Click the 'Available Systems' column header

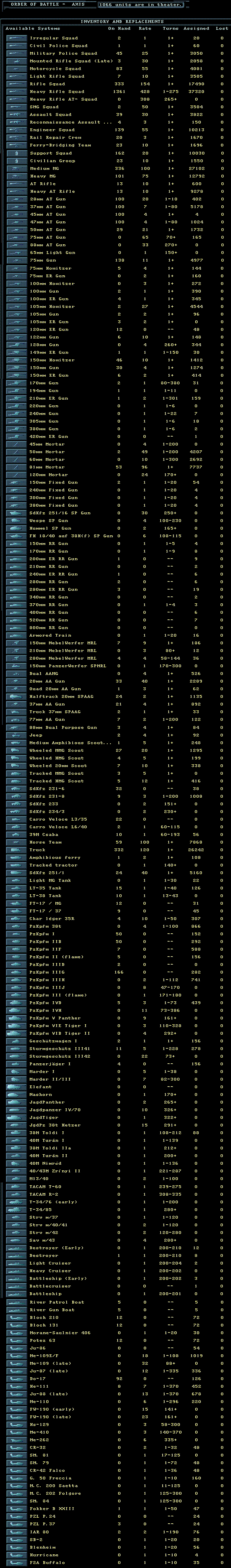click(x=33, y=29)
